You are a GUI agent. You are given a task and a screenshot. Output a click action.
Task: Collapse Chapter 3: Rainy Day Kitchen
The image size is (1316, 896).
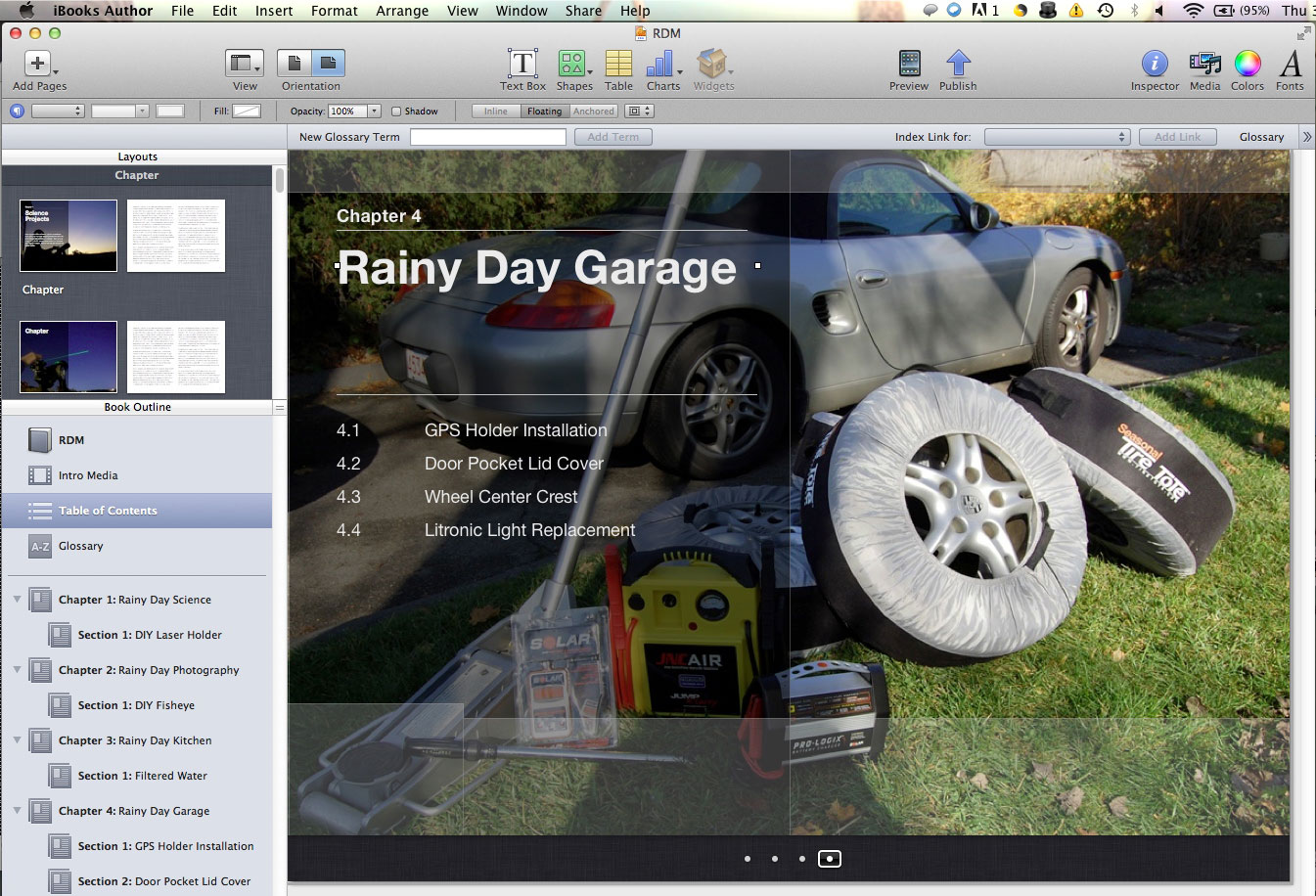pyautogui.click(x=17, y=740)
